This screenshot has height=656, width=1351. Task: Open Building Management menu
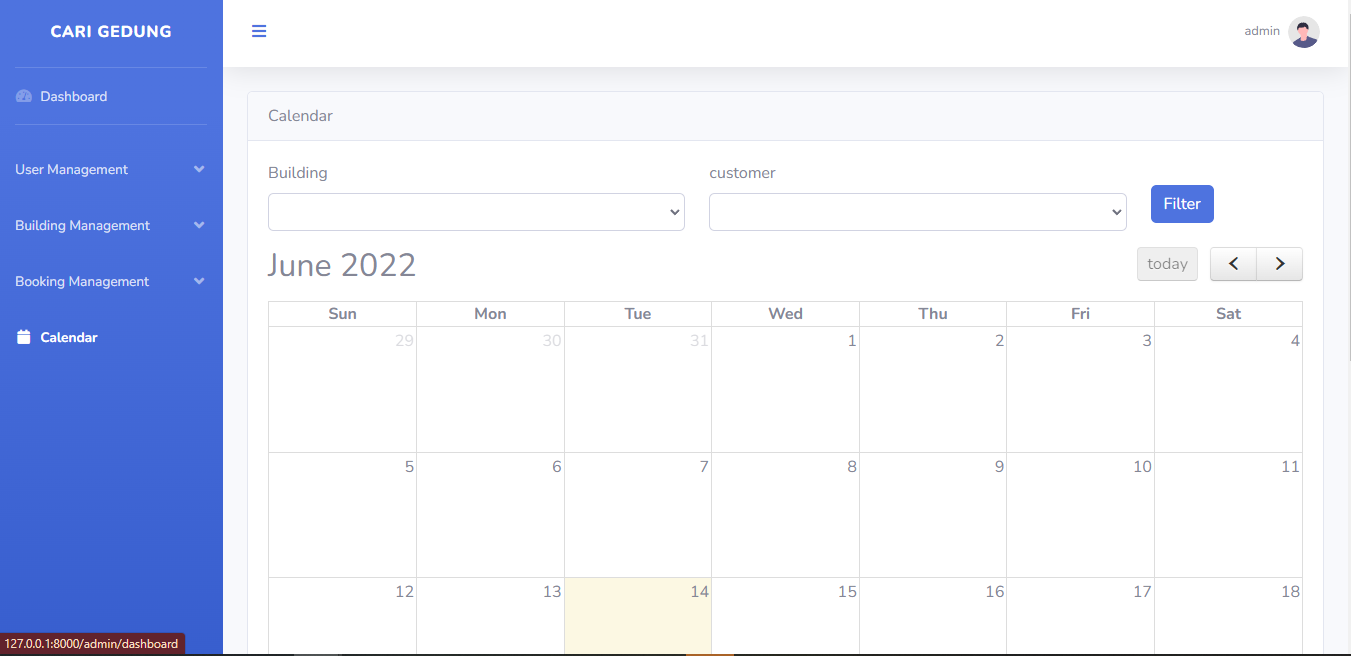coord(111,225)
